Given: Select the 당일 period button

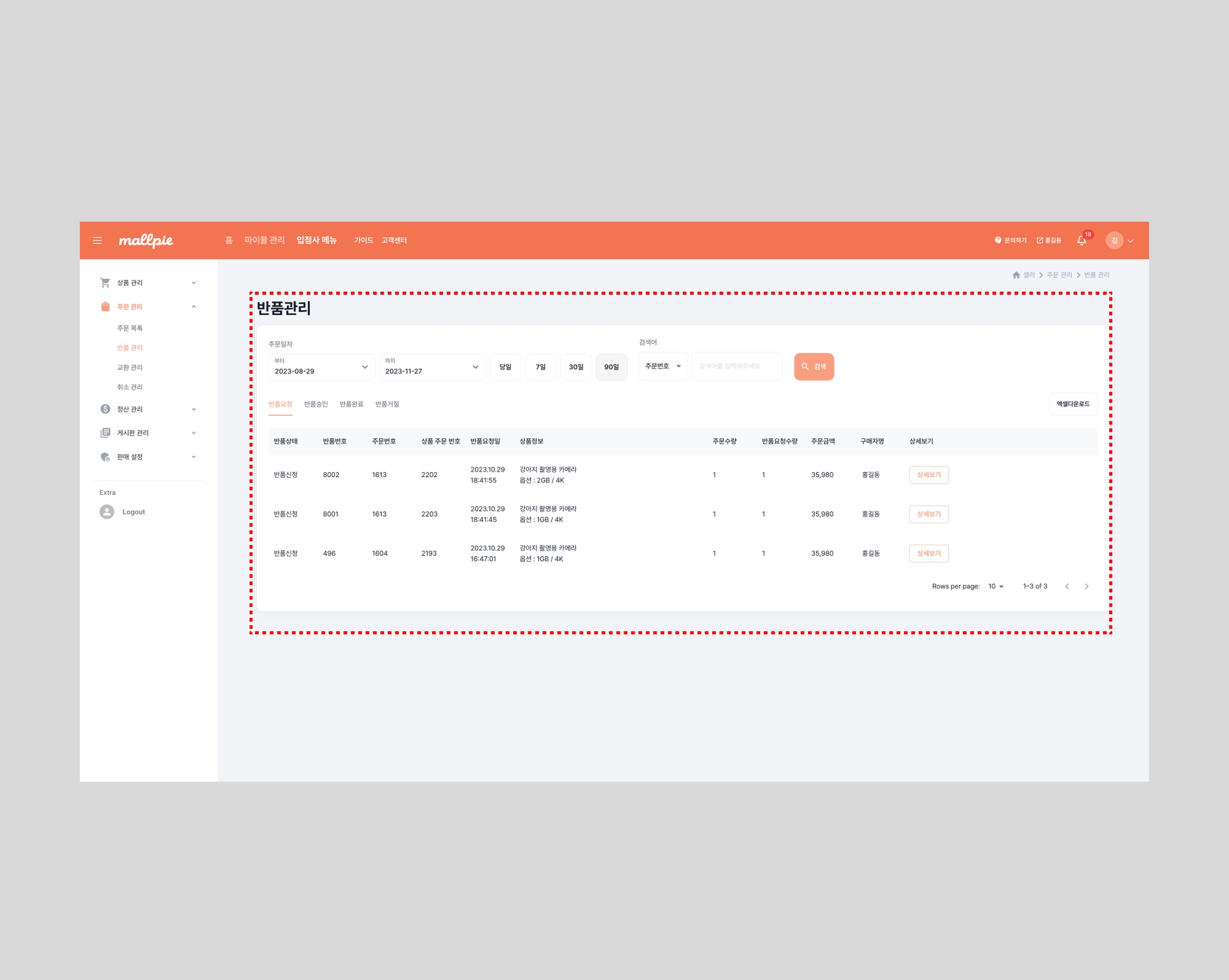Looking at the screenshot, I should click(x=505, y=367).
